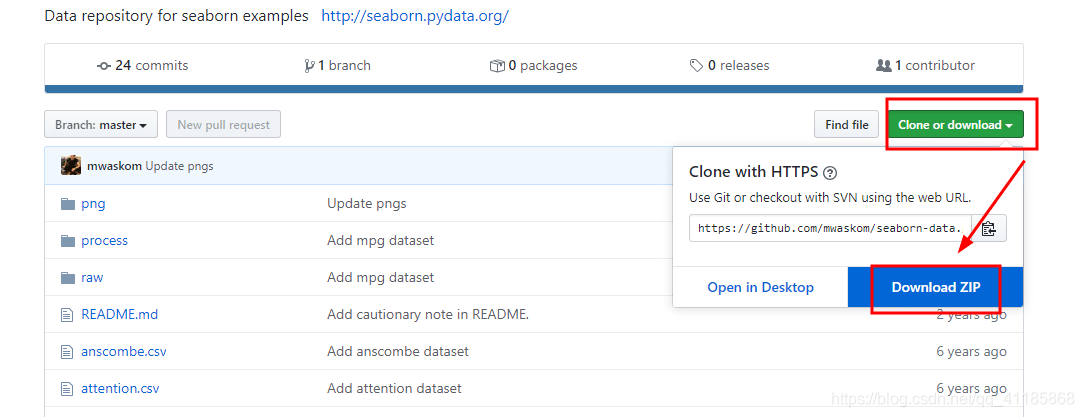This screenshot has width=1084, height=417.
Task: Open Add cautionary note in README commit
Action: (428, 315)
